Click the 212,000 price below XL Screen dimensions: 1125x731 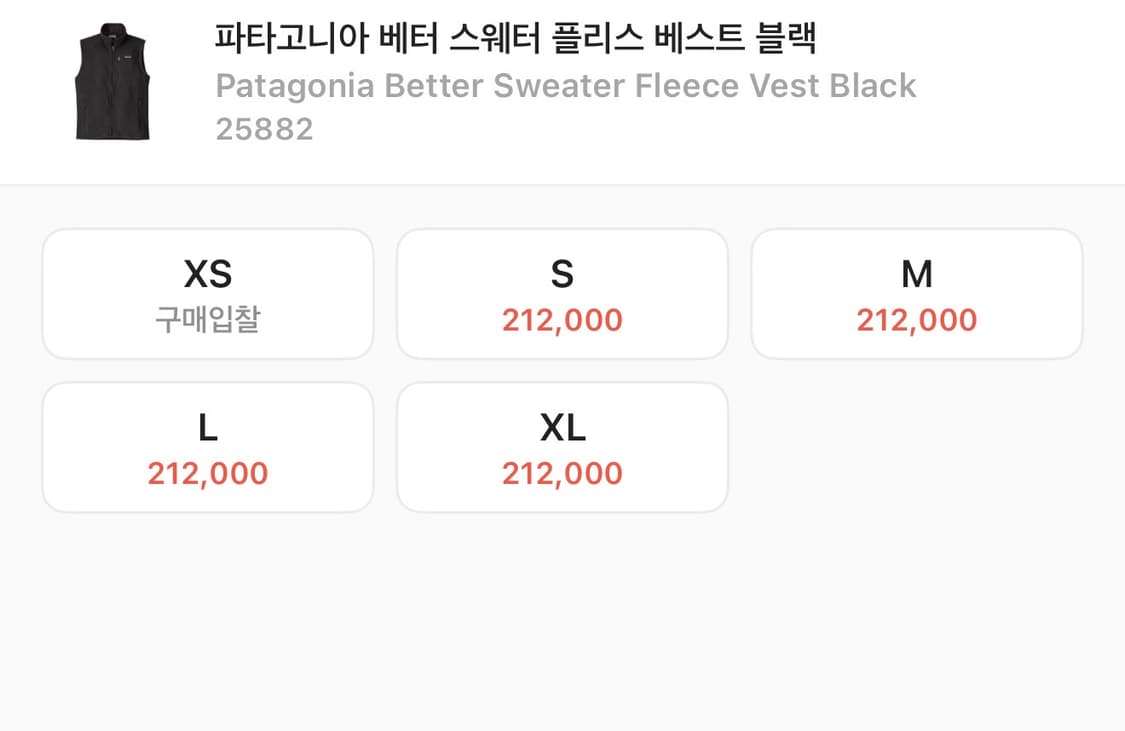pyautogui.click(x=562, y=472)
